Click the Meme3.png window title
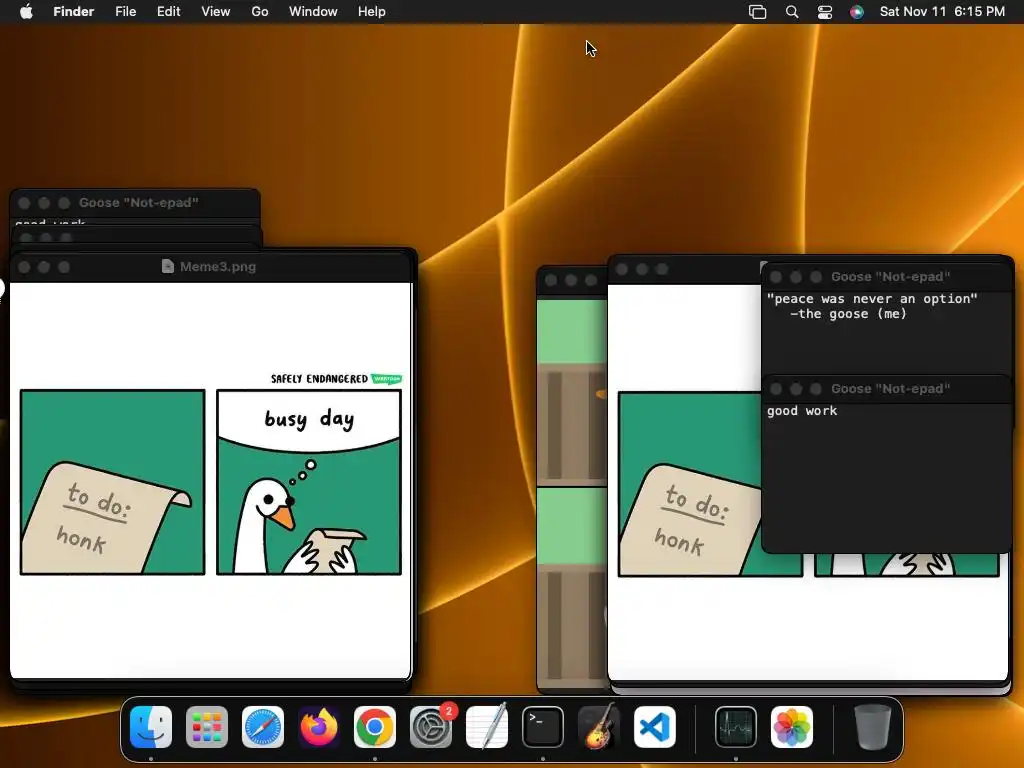The image size is (1024, 768). point(217,266)
